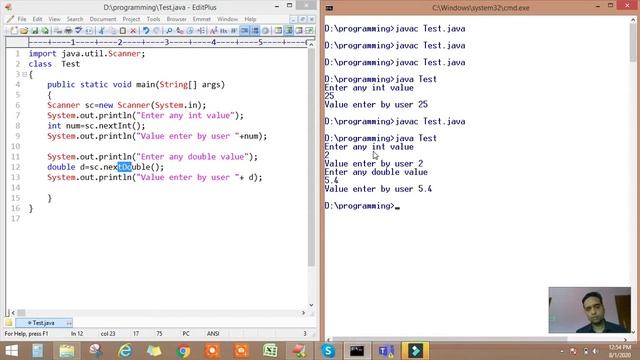Open the Project menu
640x360 pixels.
pos(131,19)
